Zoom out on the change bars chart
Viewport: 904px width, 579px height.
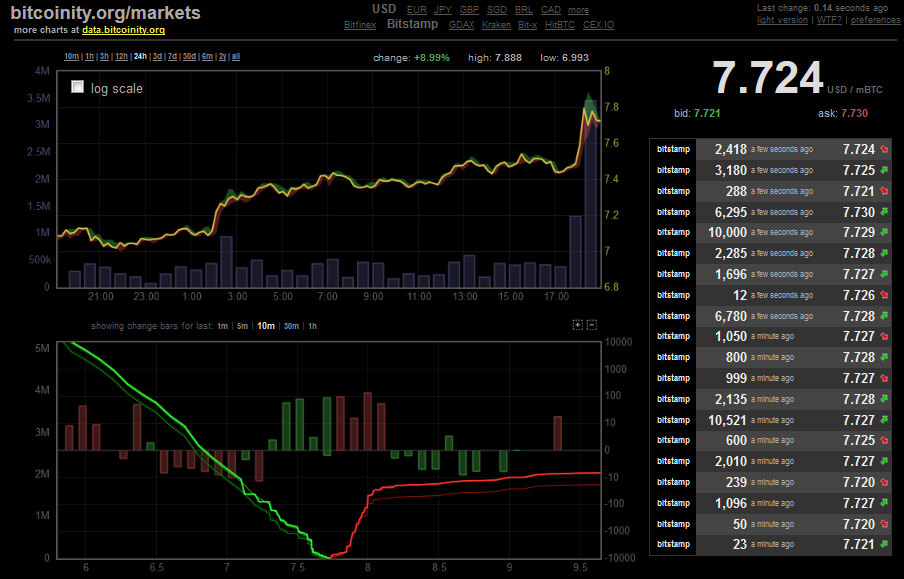coord(592,325)
